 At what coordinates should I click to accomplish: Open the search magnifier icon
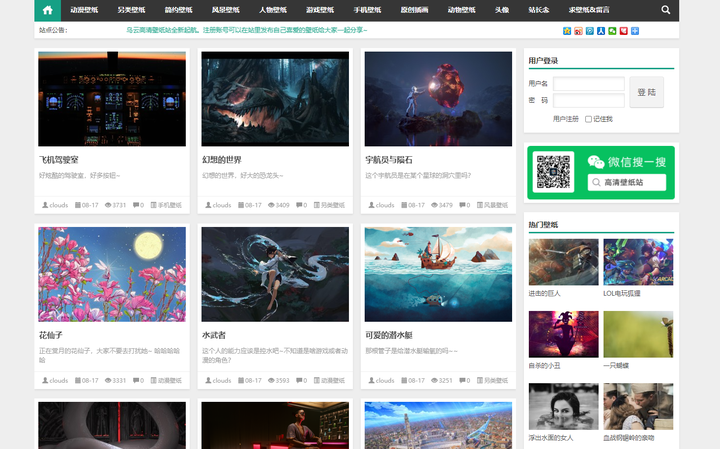coord(665,10)
